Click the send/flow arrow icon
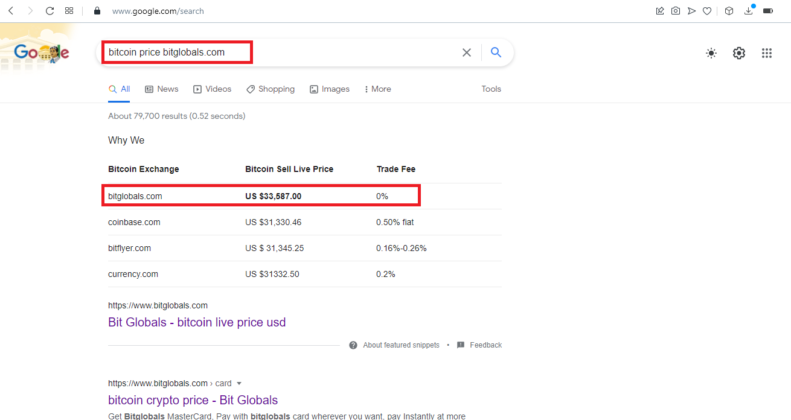This screenshot has width=791, height=420. 692,11
